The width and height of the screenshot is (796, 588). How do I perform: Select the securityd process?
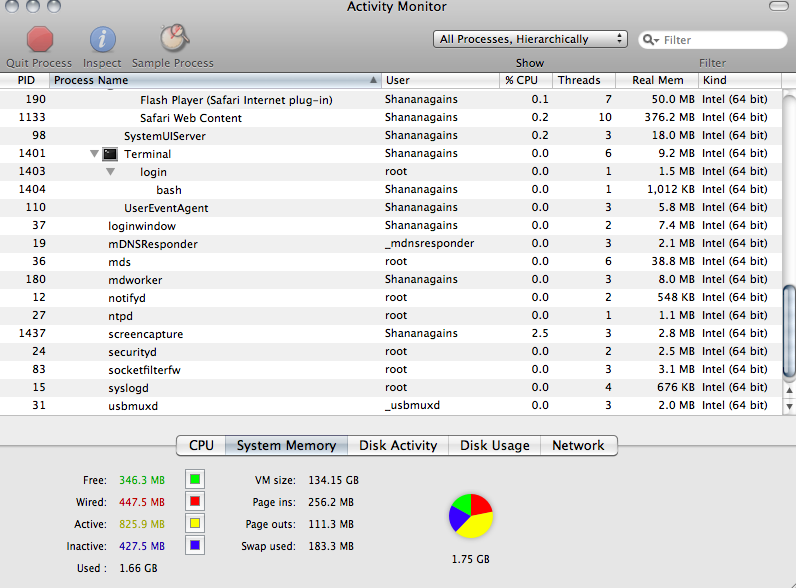(391, 351)
